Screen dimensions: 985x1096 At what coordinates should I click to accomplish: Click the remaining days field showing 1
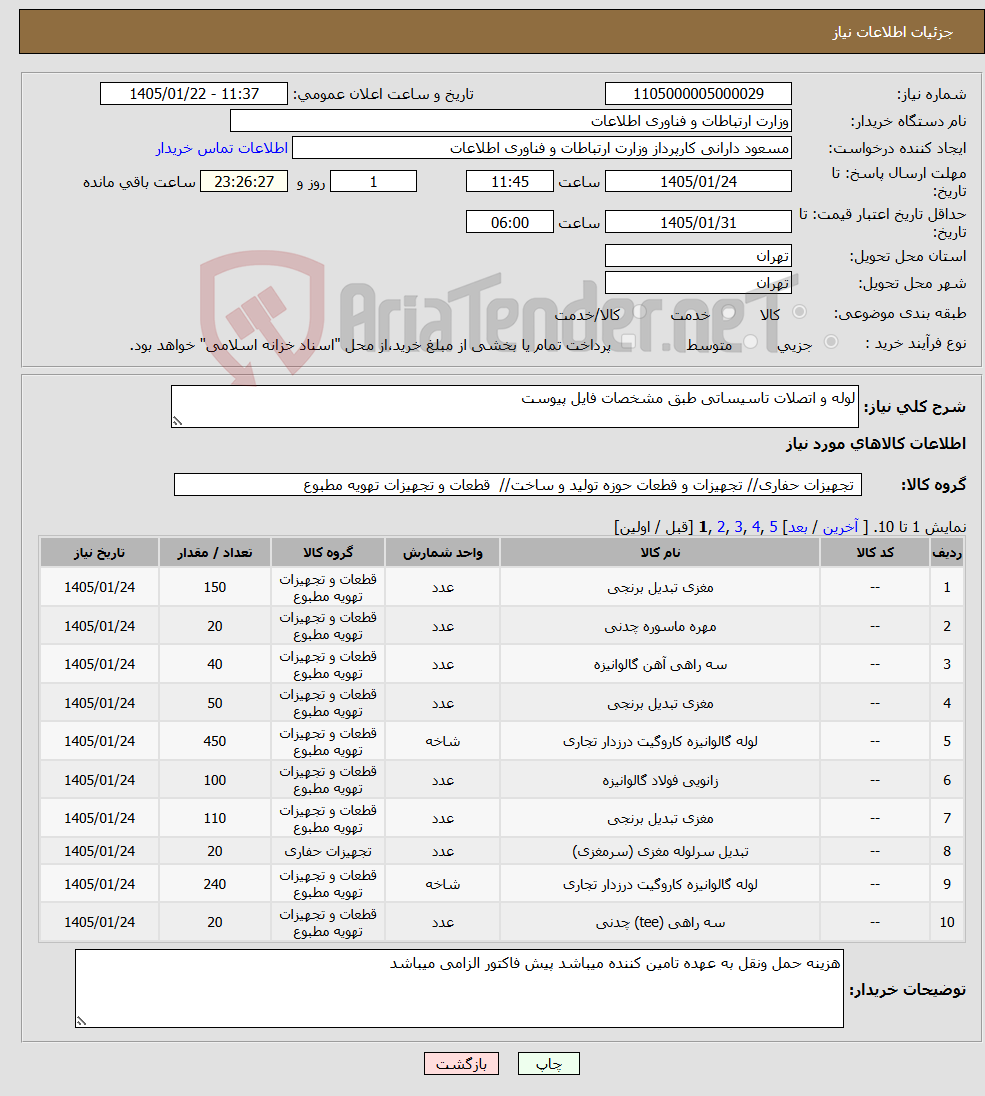pos(373,182)
